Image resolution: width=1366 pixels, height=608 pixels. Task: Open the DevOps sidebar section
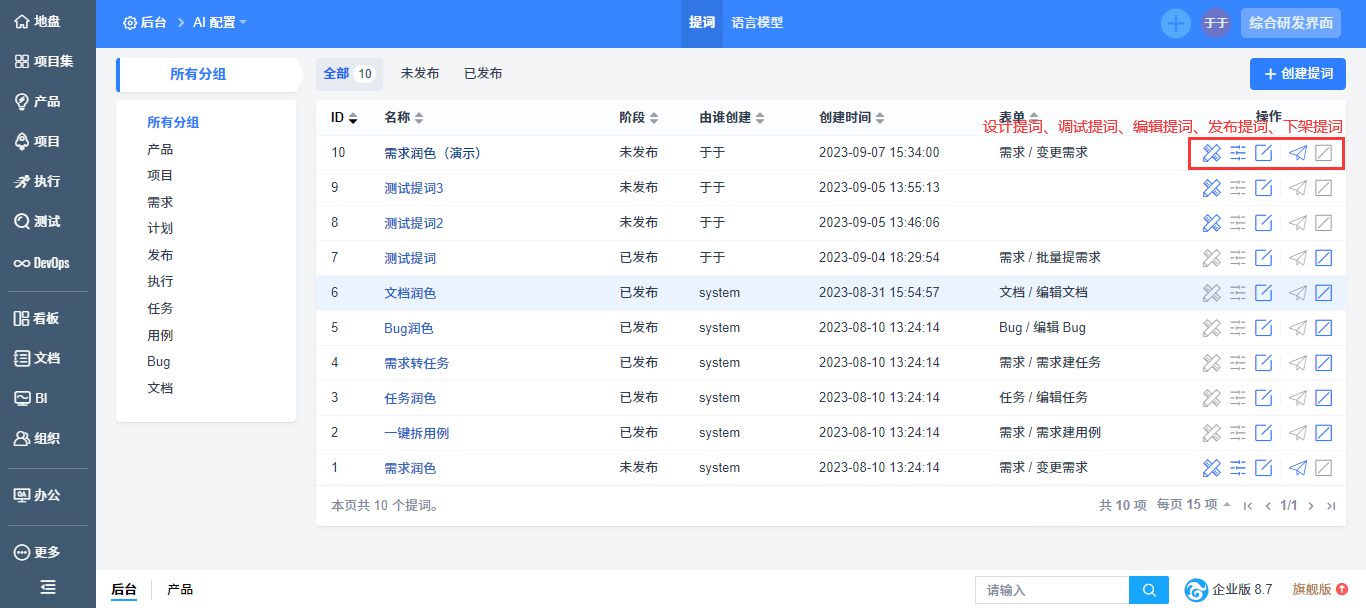click(x=42, y=263)
